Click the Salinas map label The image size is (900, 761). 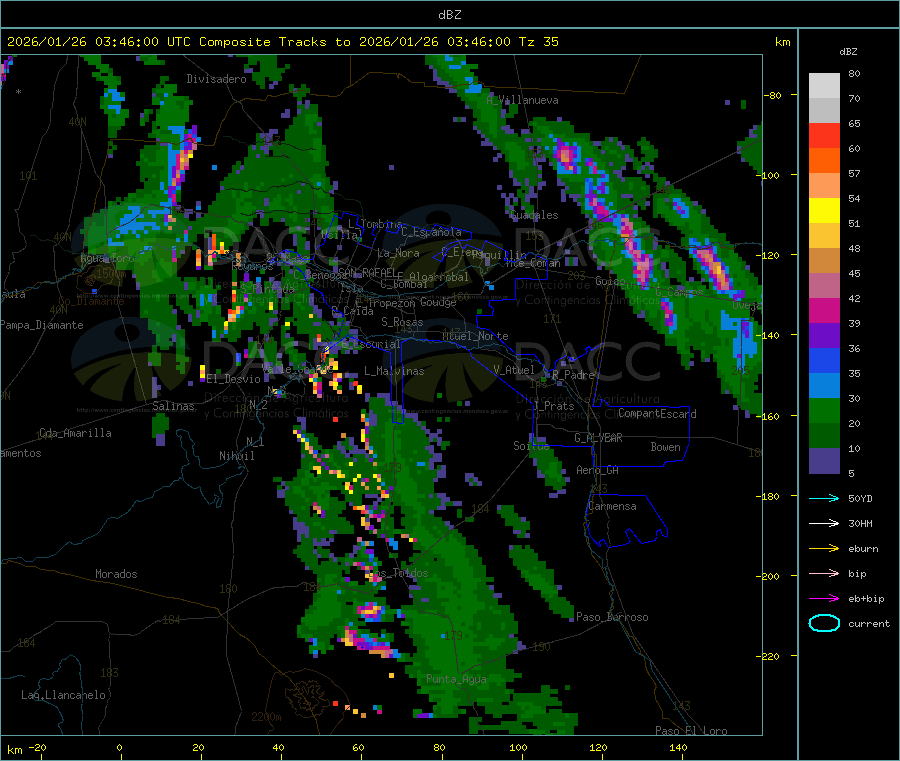click(173, 406)
